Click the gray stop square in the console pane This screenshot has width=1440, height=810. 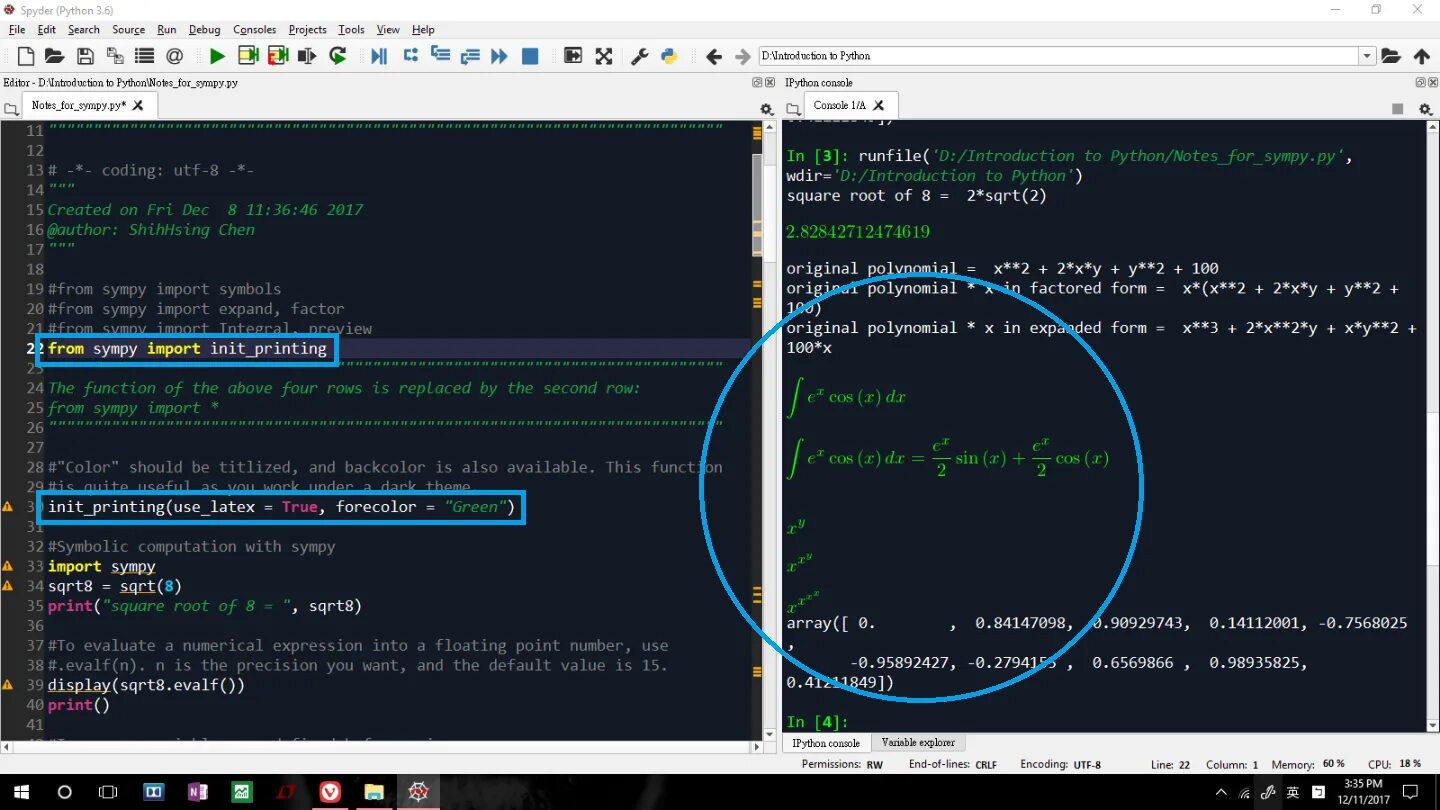tap(1398, 108)
